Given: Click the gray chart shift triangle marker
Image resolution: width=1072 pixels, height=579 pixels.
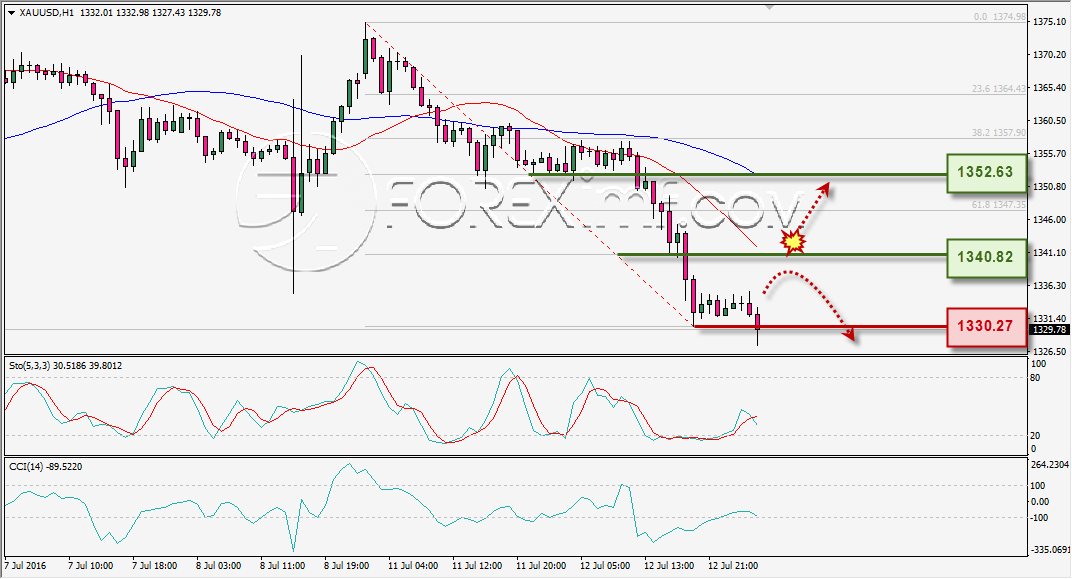Looking at the screenshot, I should click(x=770, y=8).
